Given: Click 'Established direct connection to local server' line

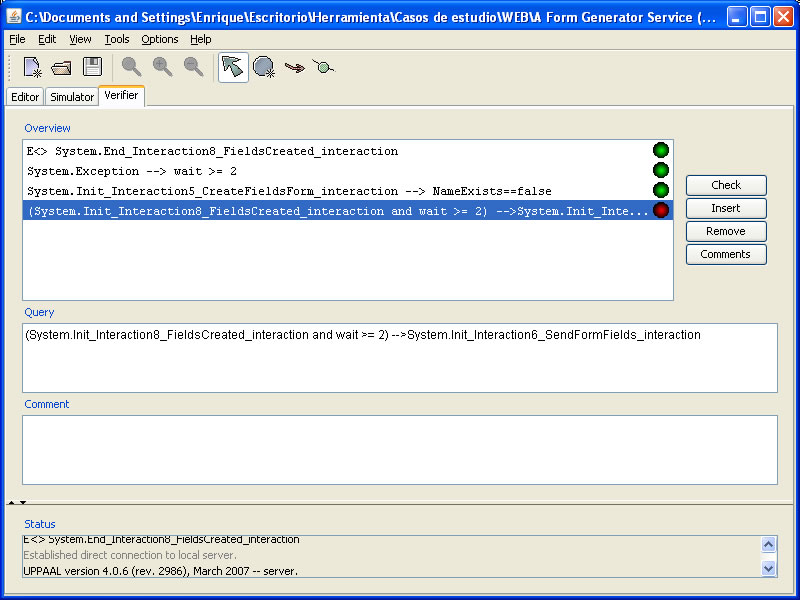Looking at the screenshot, I should [130, 555].
